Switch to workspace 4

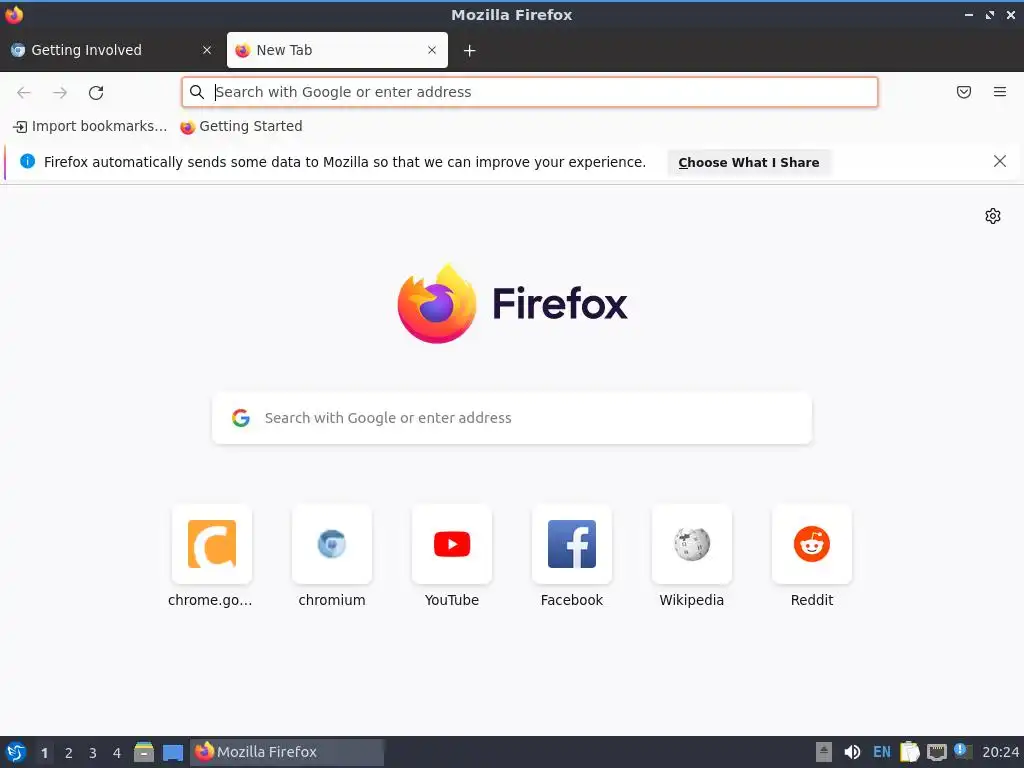pos(117,753)
